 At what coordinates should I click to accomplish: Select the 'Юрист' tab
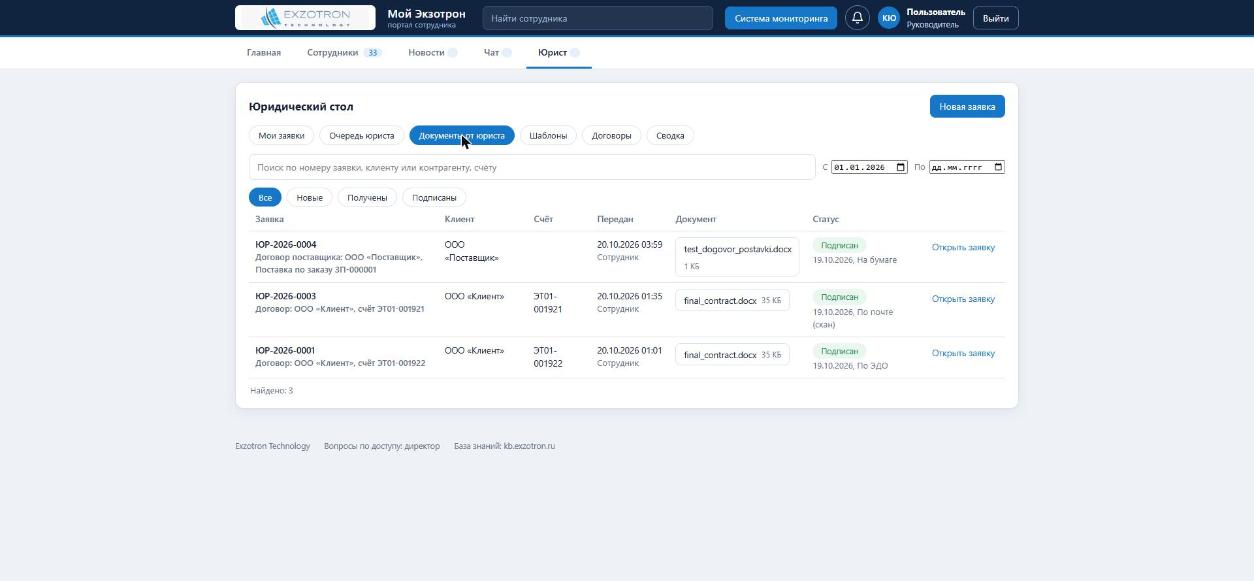(x=558, y=52)
